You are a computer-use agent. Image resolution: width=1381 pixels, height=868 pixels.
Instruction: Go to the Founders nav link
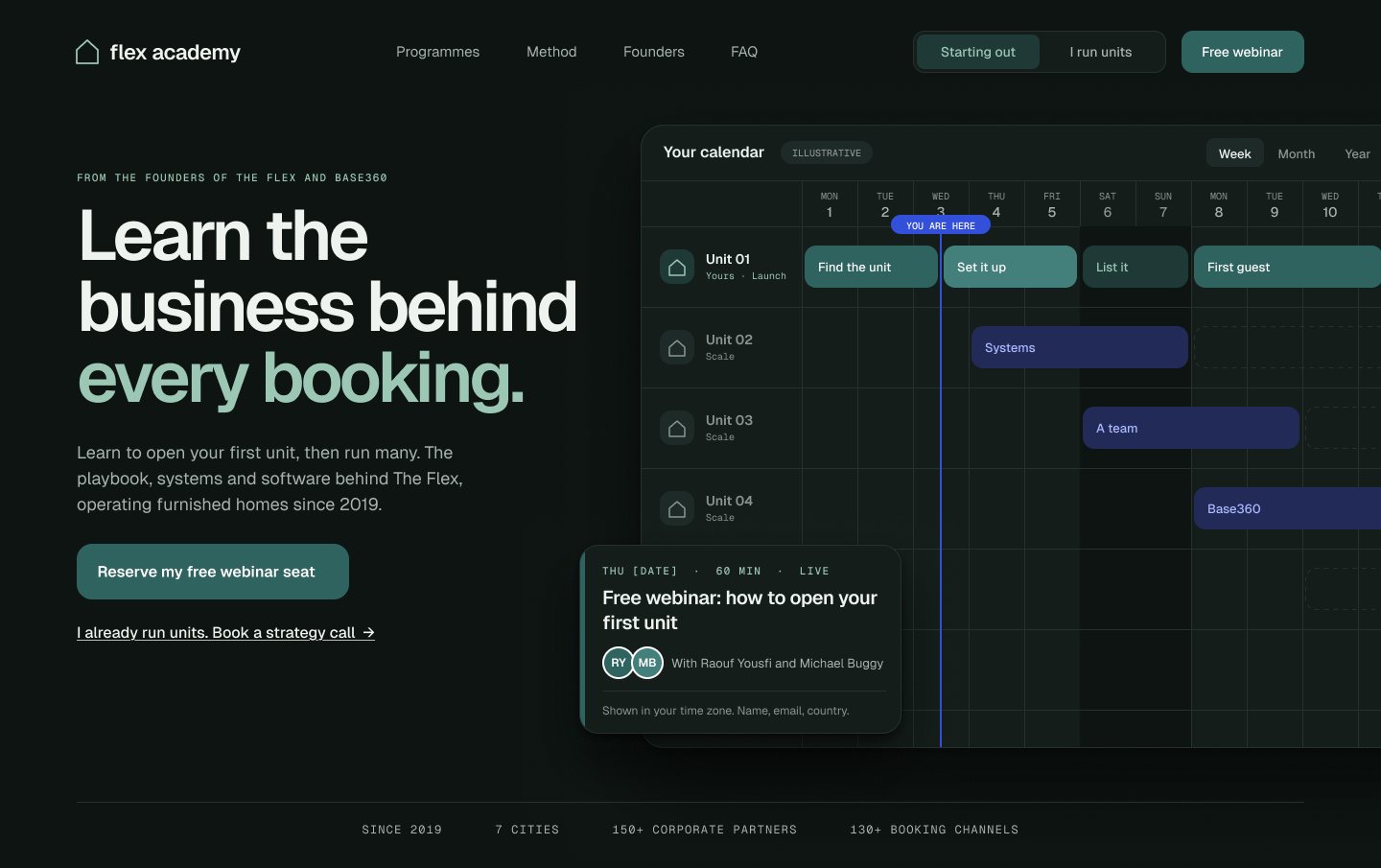[654, 52]
